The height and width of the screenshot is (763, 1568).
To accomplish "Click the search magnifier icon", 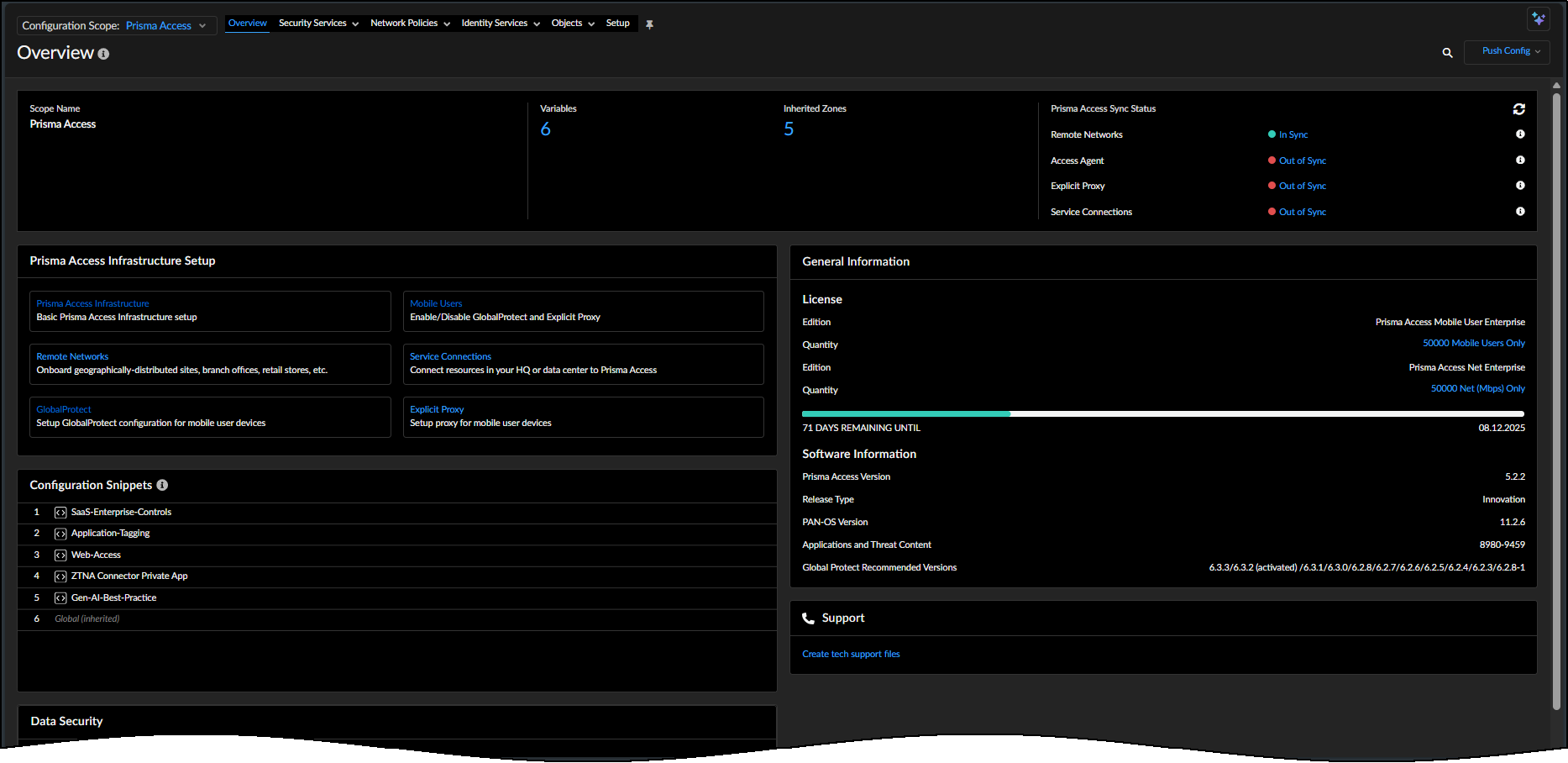I will [x=1447, y=53].
